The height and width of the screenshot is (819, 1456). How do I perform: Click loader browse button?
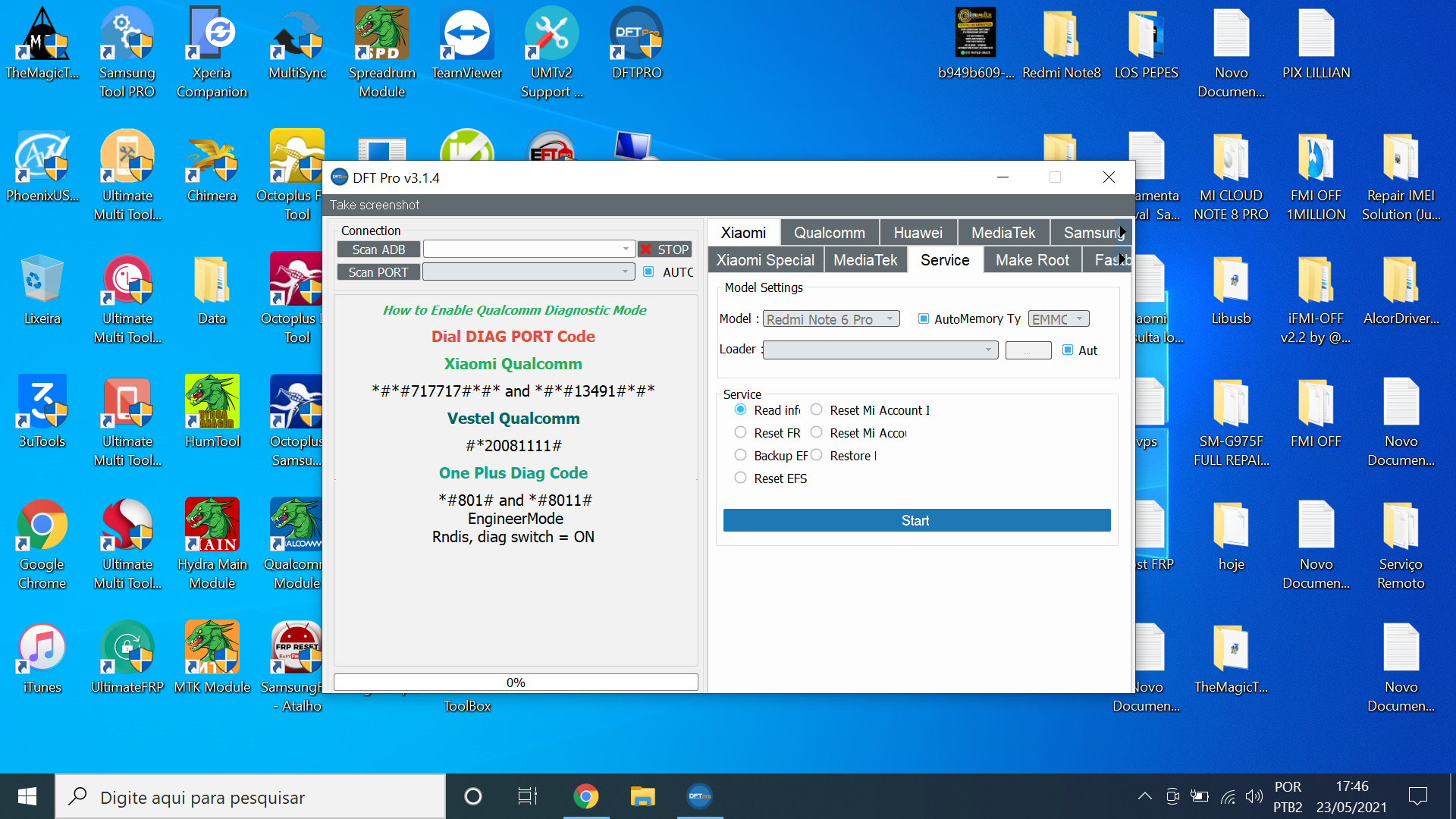[x=1028, y=350]
